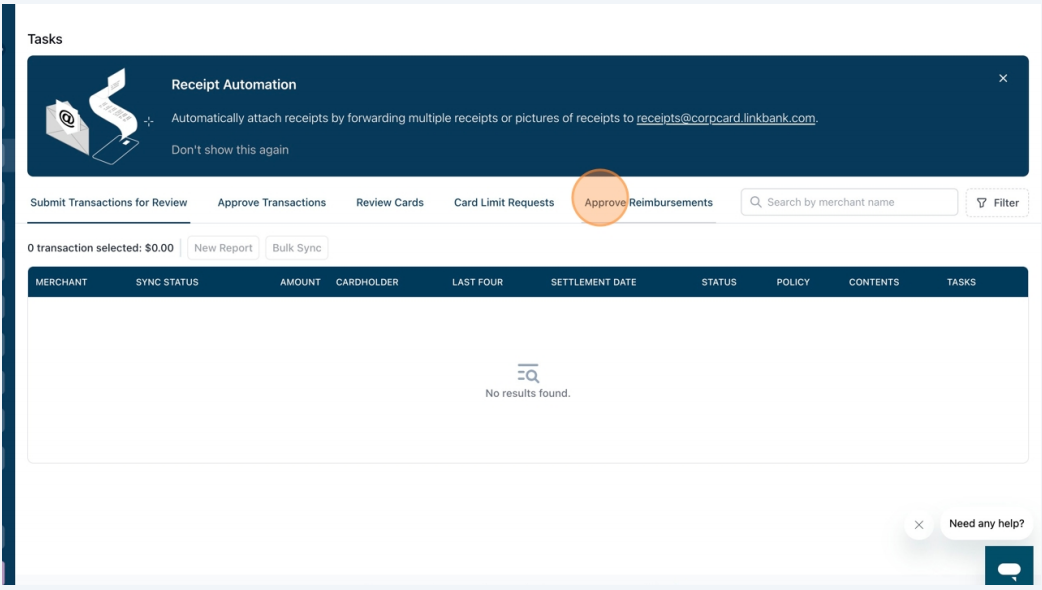Dismiss the "Need any help?" prompt

point(919,525)
